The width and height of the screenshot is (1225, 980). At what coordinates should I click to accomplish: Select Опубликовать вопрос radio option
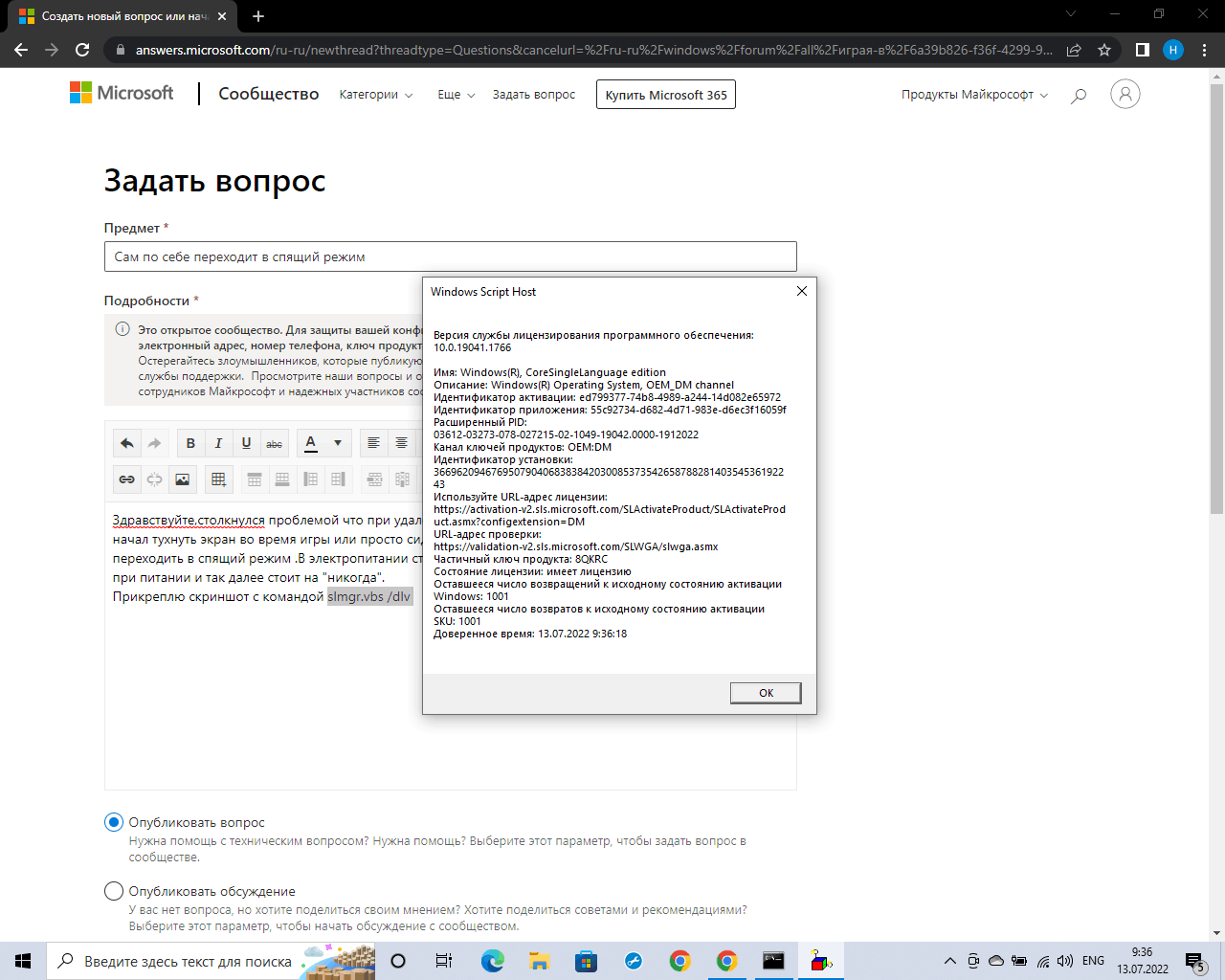pos(114,822)
